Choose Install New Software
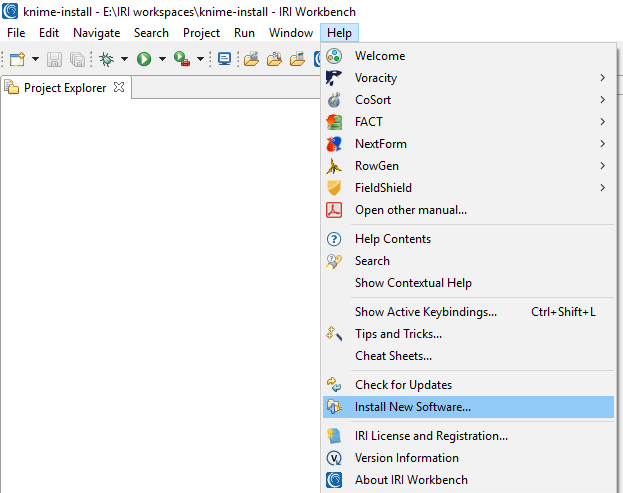The width and height of the screenshot is (623, 493). (x=468, y=407)
